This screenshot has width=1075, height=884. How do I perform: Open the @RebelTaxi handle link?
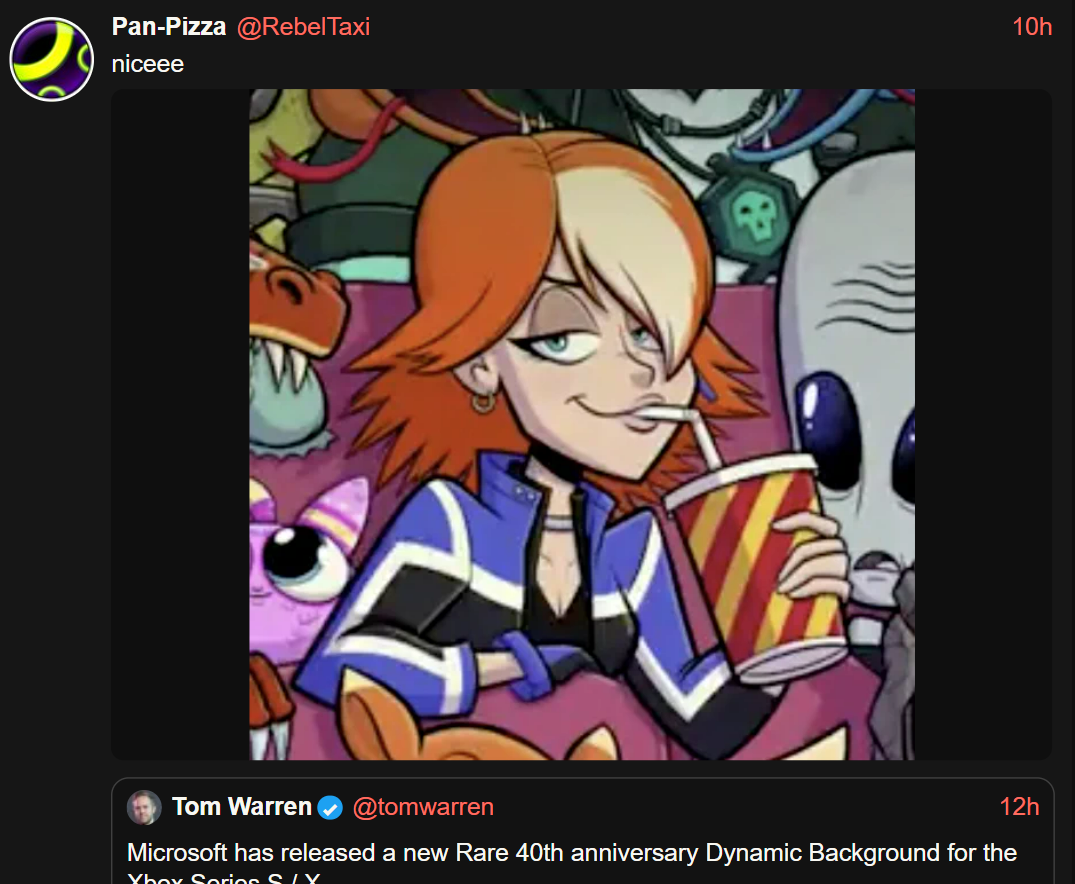coord(303,27)
